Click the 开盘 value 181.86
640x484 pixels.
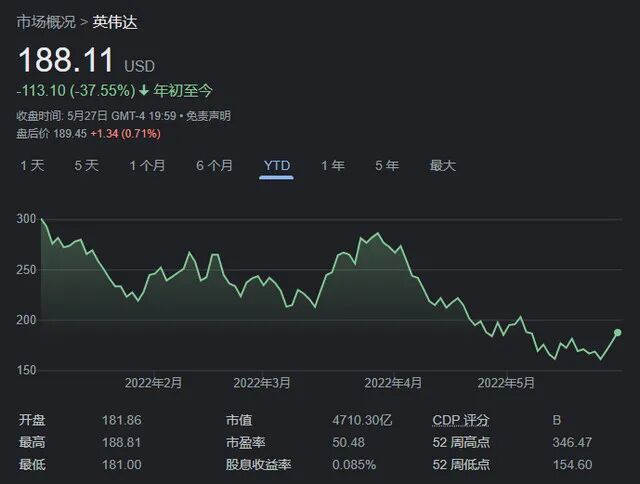click(x=122, y=420)
